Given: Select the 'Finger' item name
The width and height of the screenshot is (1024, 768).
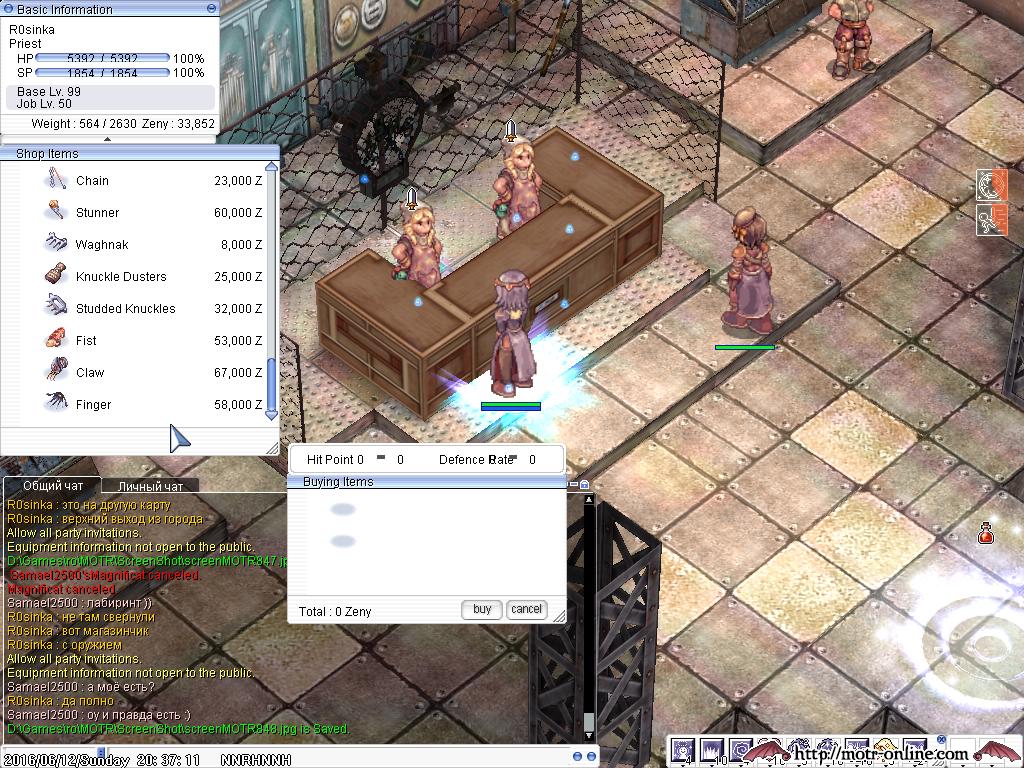Looking at the screenshot, I should coord(93,404).
